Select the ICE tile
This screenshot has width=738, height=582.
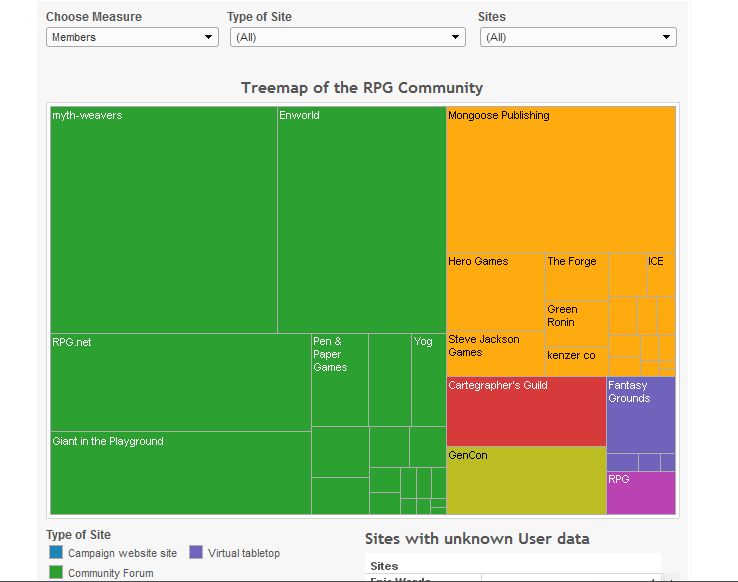(x=661, y=275)
